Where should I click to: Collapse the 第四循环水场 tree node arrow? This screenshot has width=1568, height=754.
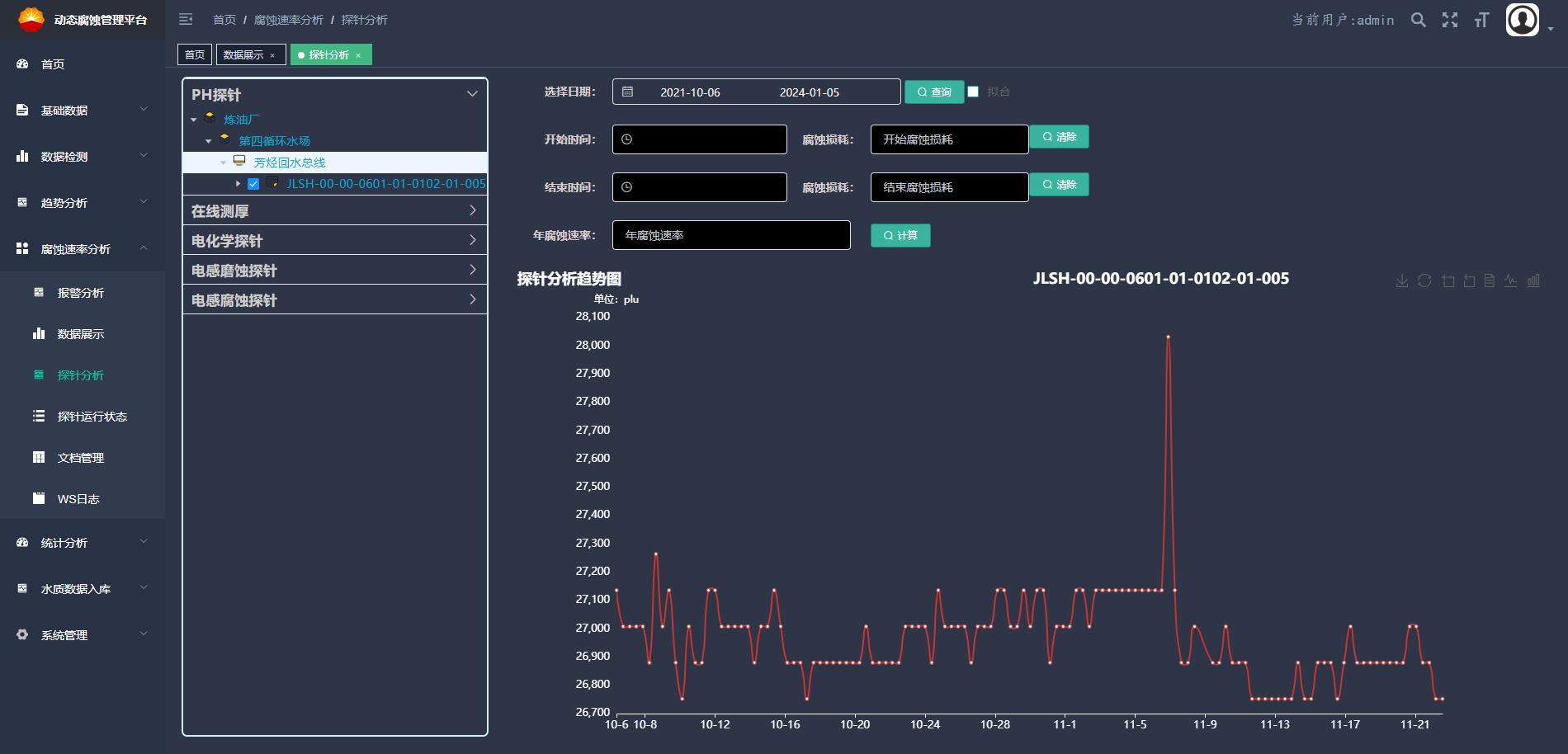point(209,141)
